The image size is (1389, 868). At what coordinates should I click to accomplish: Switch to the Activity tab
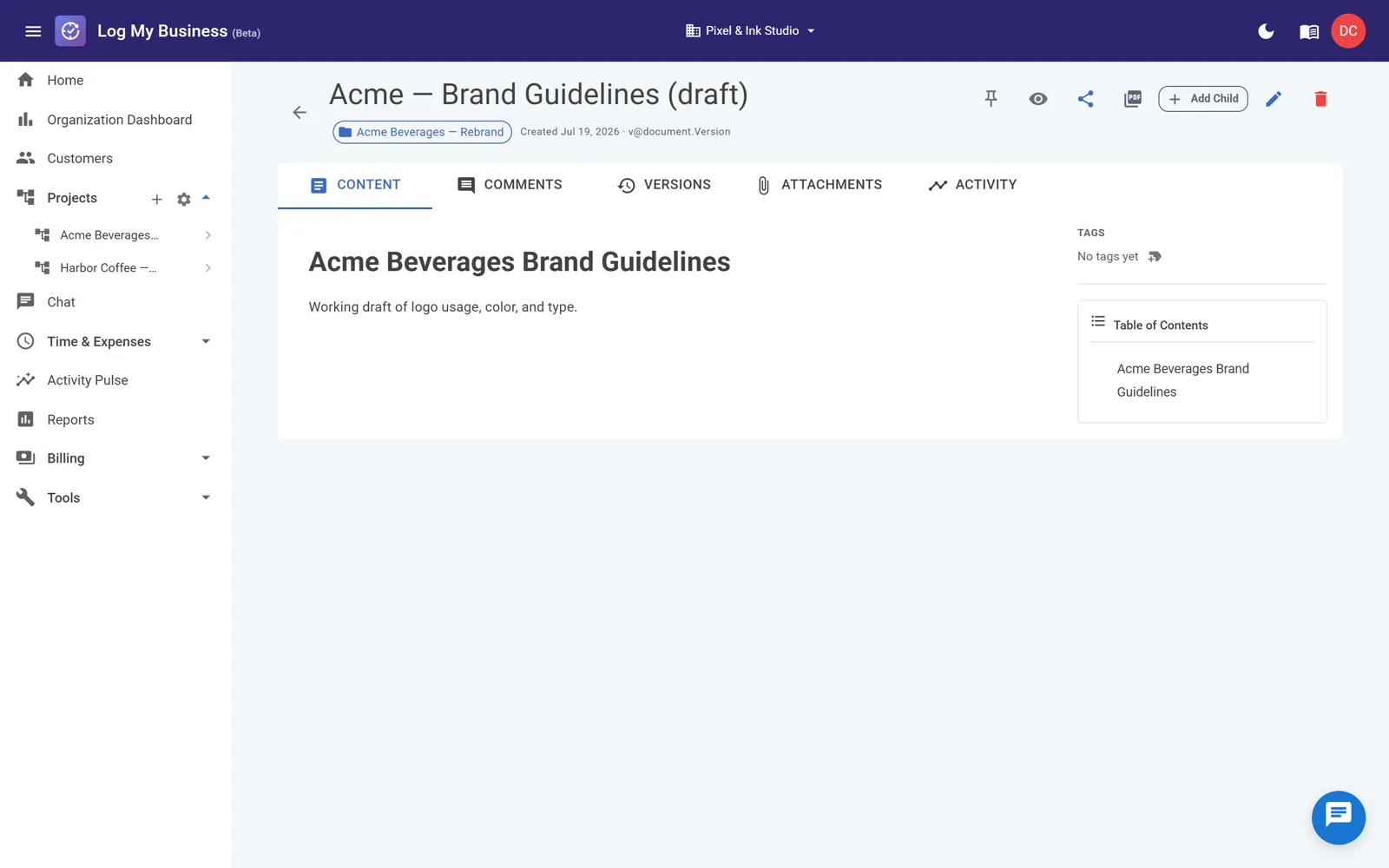[972, 185]
